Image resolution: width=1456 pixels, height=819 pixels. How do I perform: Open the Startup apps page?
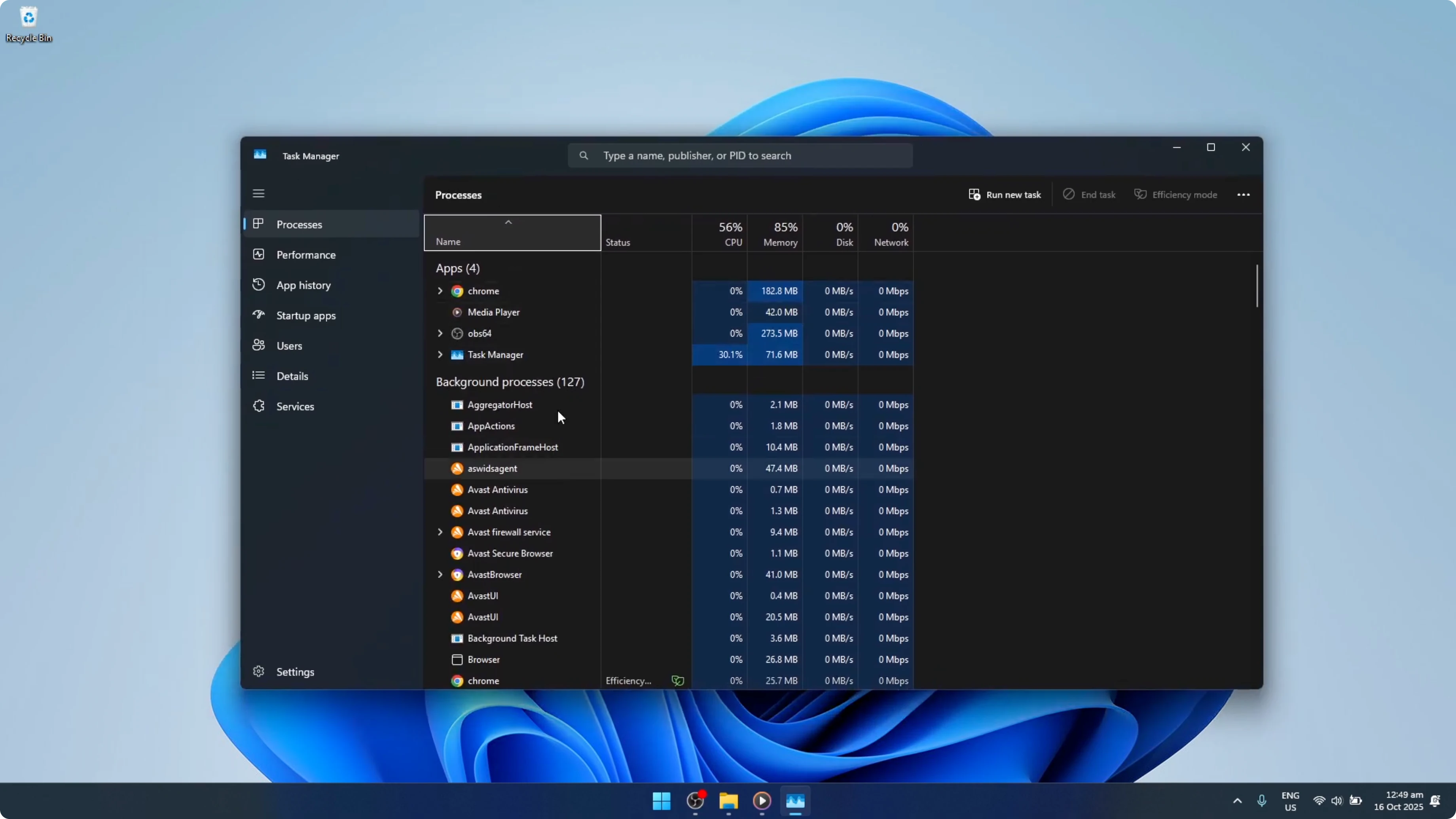(x=332, y=315)
